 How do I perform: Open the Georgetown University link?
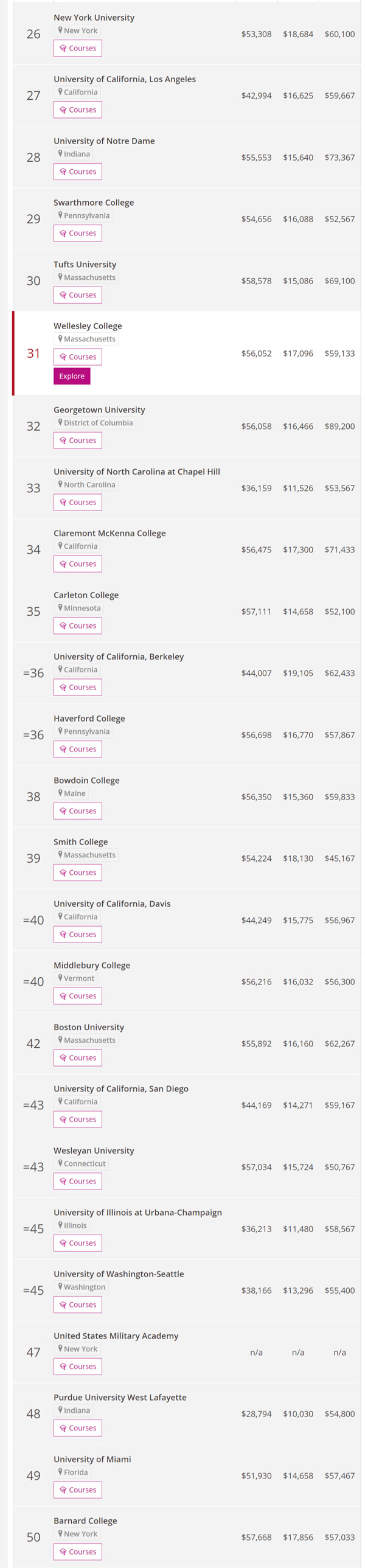click(99, 409)
